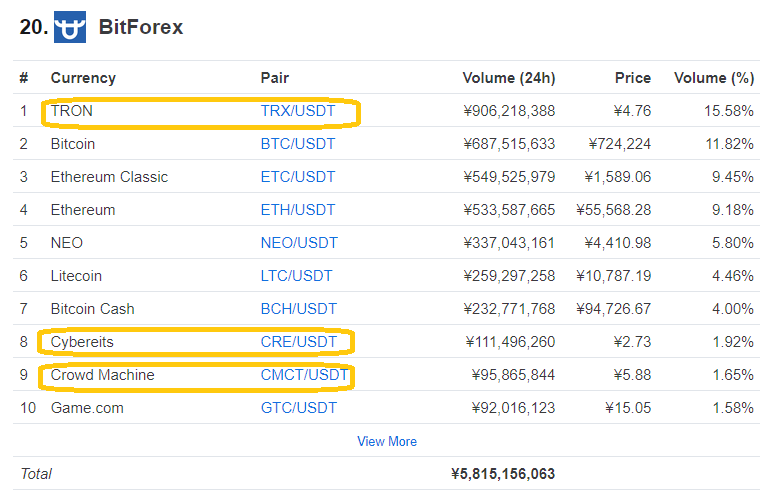Open the BTC/USDT pair link
The image size is (778, 493).
coord(298,144)
